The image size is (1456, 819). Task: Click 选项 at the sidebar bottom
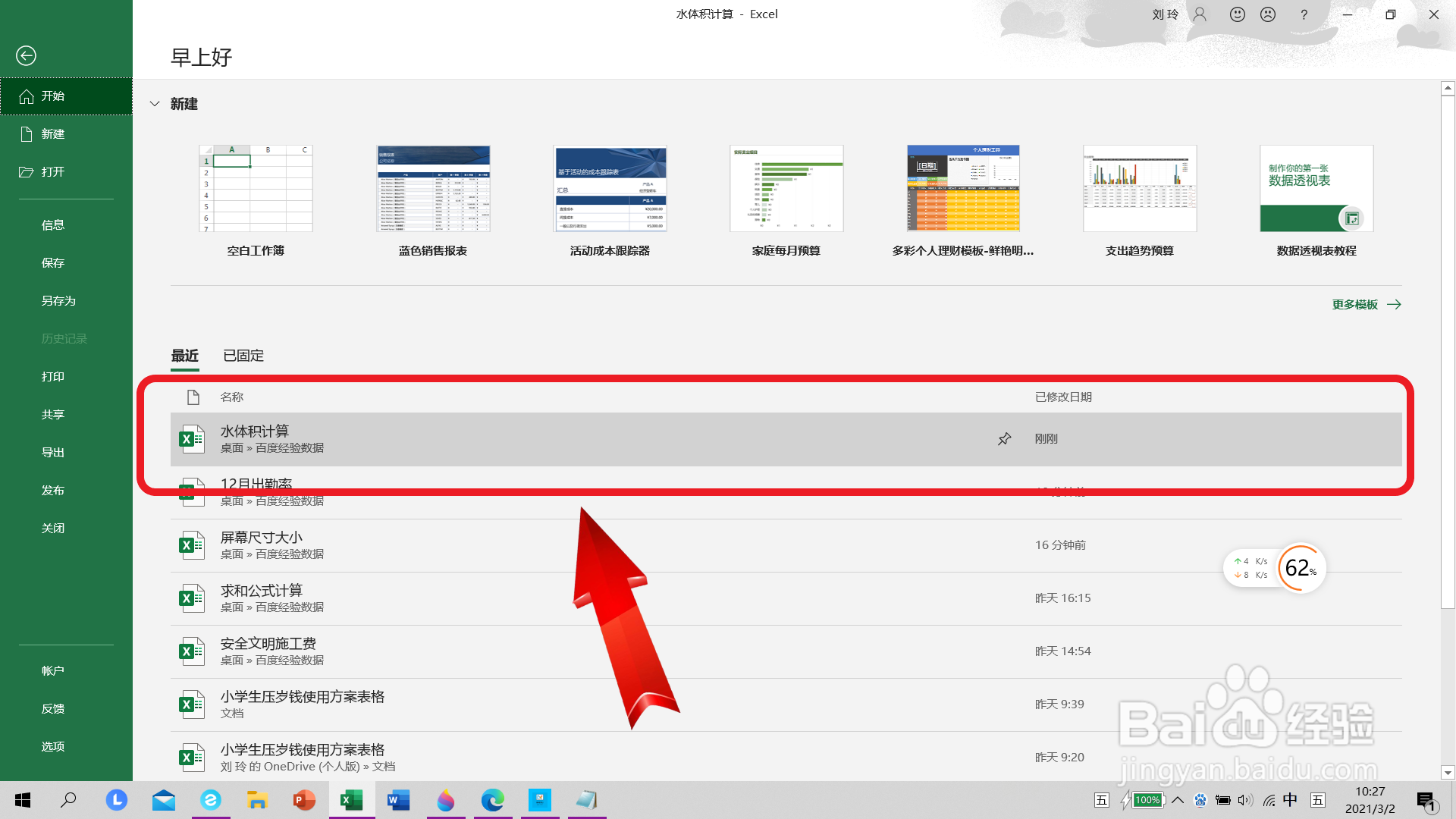coord(52,746)
